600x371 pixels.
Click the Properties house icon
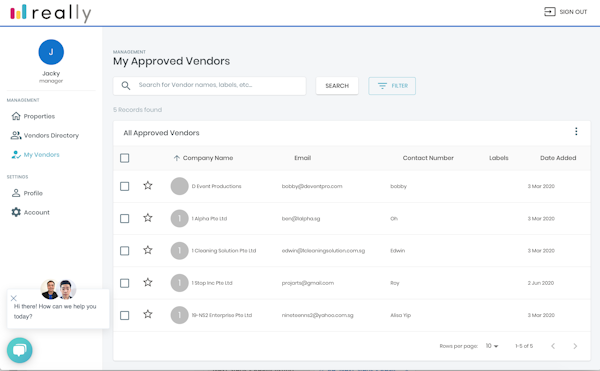pyautogui.click(x=16, y=116)
